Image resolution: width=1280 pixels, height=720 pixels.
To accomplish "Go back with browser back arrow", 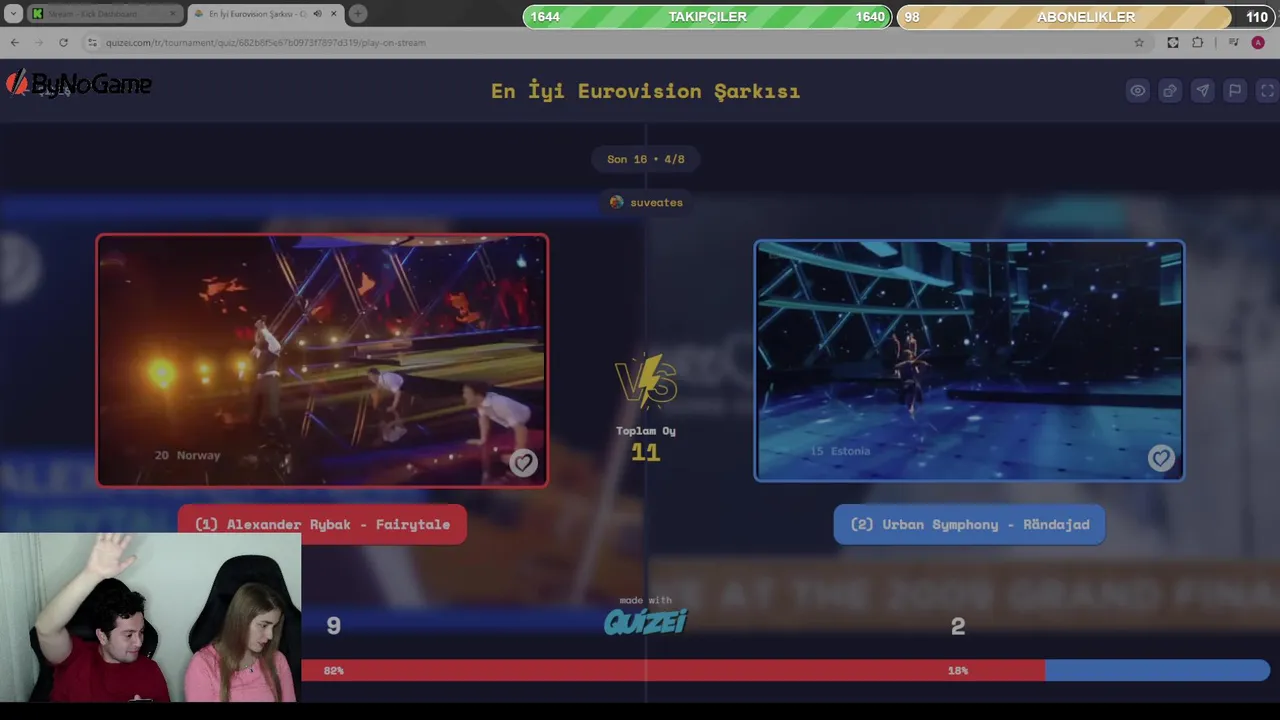I will (14, 43).
